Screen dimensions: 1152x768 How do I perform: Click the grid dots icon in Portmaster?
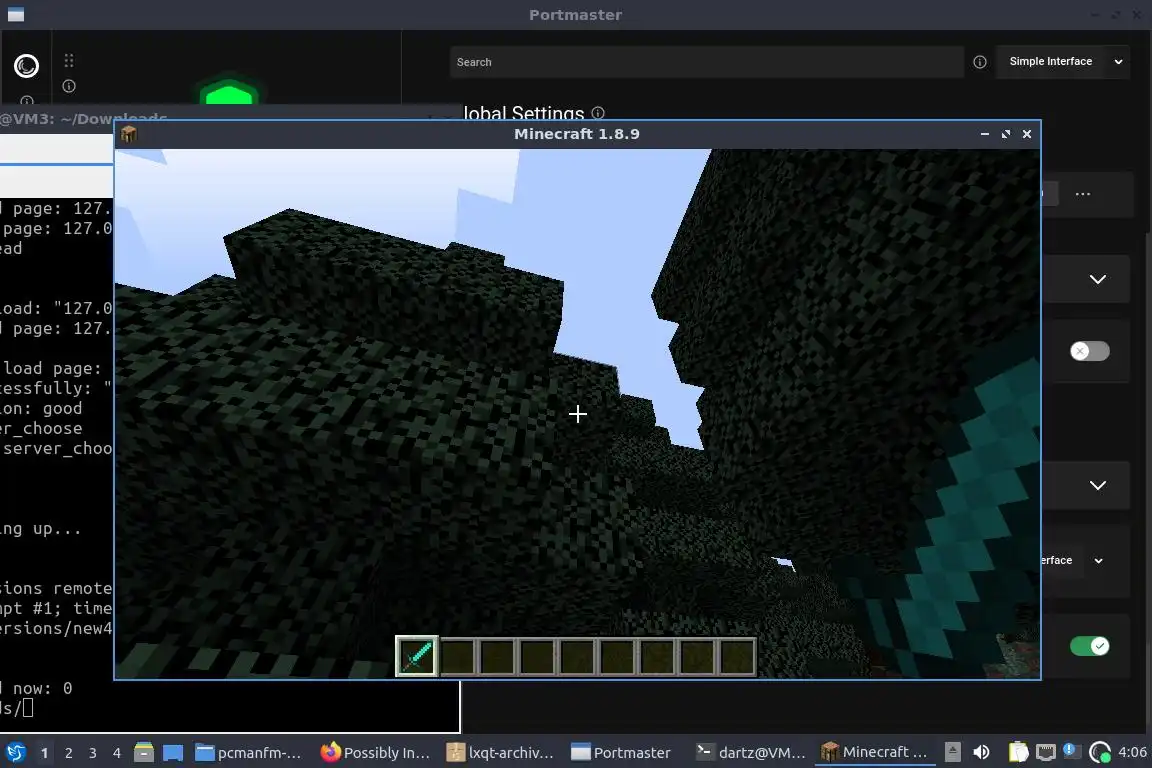click(x=69, y=60)
